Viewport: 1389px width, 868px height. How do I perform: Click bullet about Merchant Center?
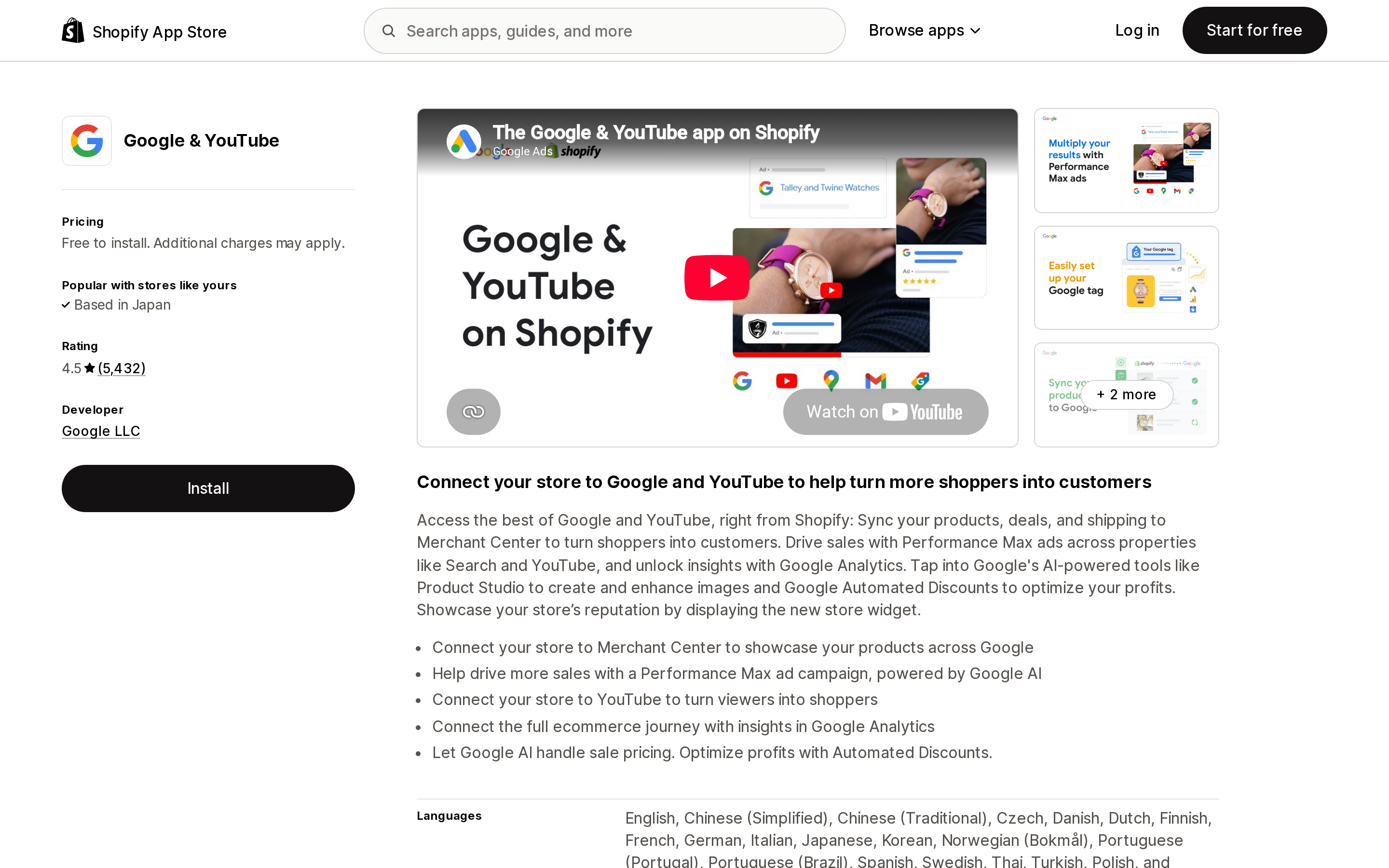(733, 648)
